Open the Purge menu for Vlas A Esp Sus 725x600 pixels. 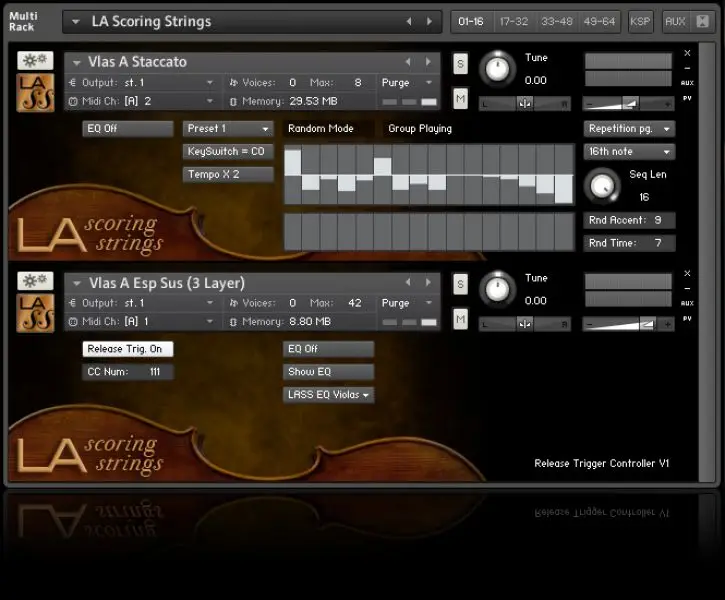[407, 303]
